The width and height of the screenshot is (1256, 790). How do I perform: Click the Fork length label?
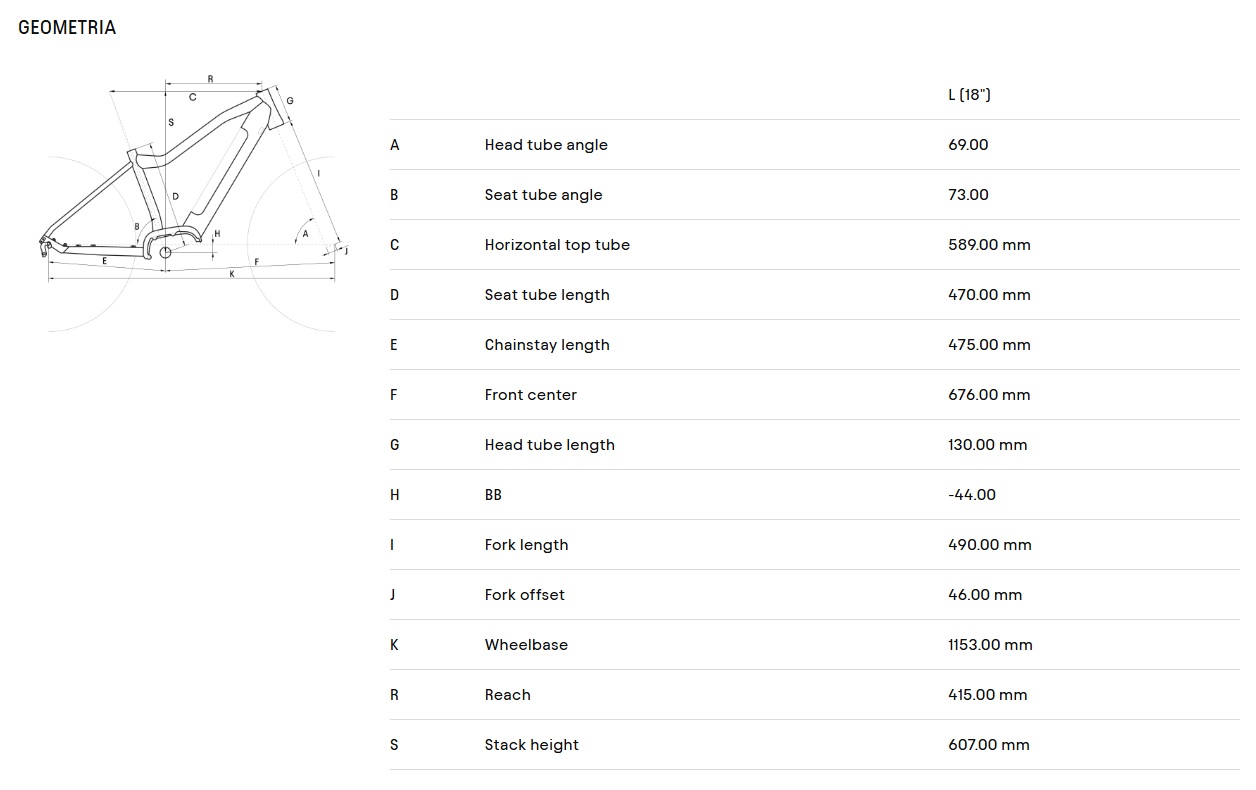coord(527,545)
